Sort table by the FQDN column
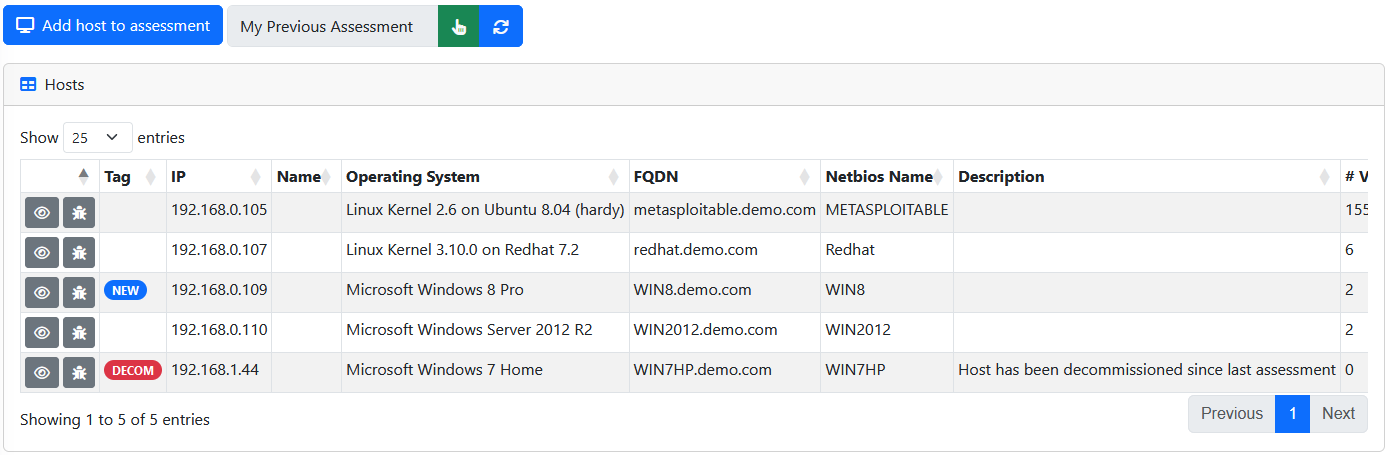Image resolution: width=1386 pixels, height=455 pixels. (725, 177)
